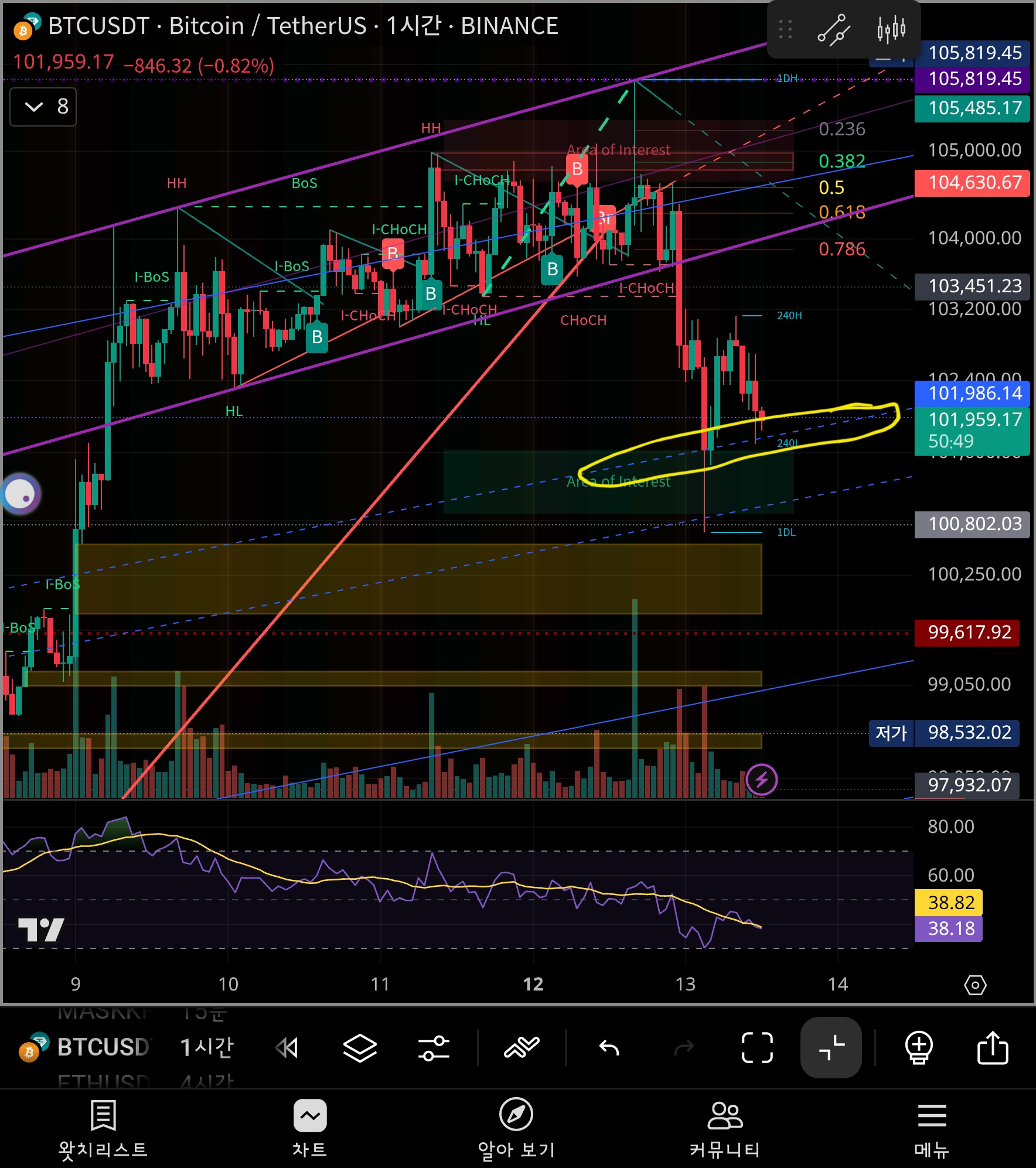The image size is (1036, 1168).
Task: Select the 0.786 Fibonacci level label
Action: pos(841,250)
